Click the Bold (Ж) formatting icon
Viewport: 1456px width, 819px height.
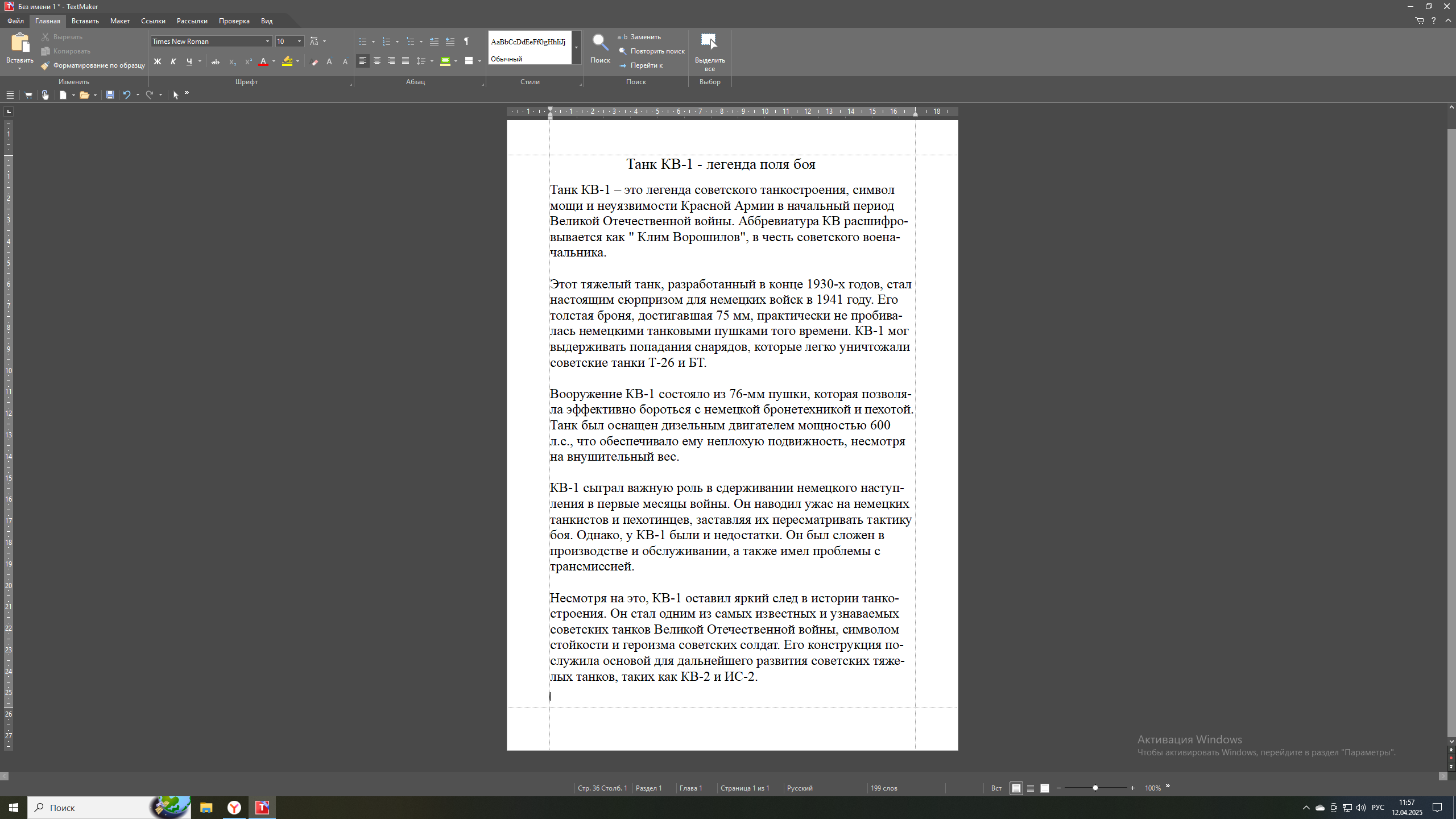158,61
